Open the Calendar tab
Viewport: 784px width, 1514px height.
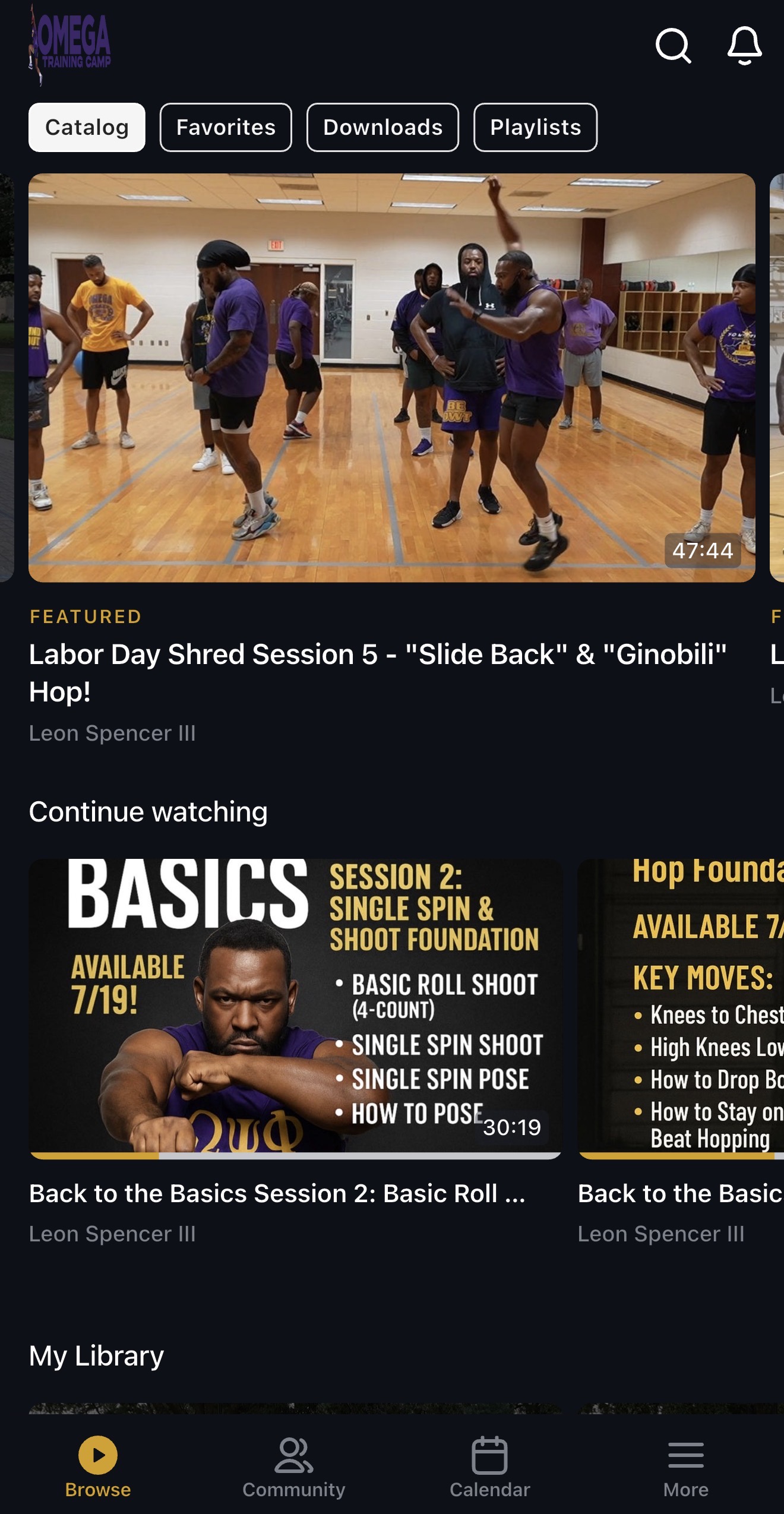tap(489, 1467)
